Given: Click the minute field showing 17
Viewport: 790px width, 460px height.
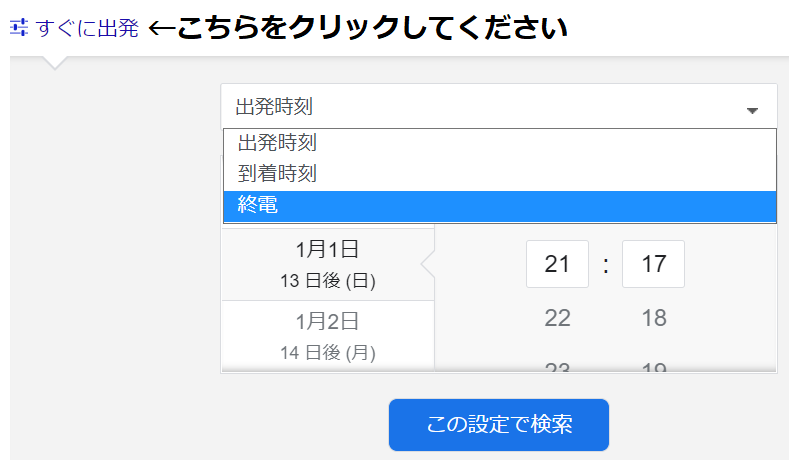Looking at the screenshot, I should [653, 265].
